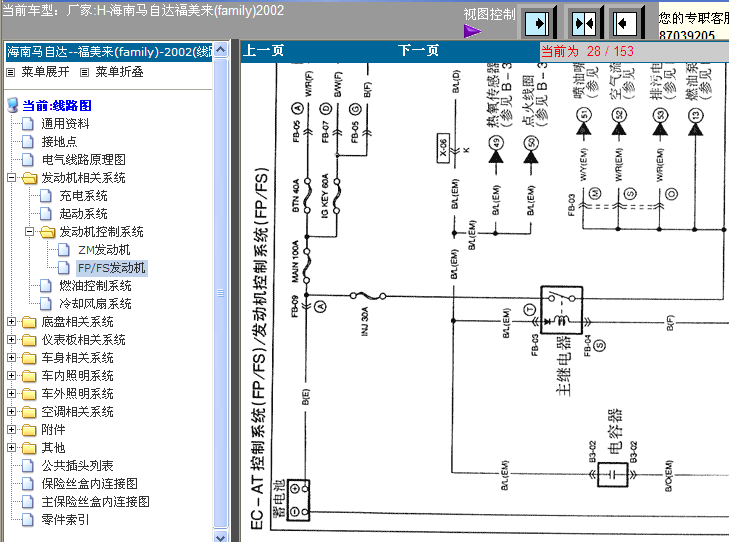Collapse the 发动机相关系统 tree node
This screenshot has height=542, width=729.
pyautogui.click(x=12, y=178)
